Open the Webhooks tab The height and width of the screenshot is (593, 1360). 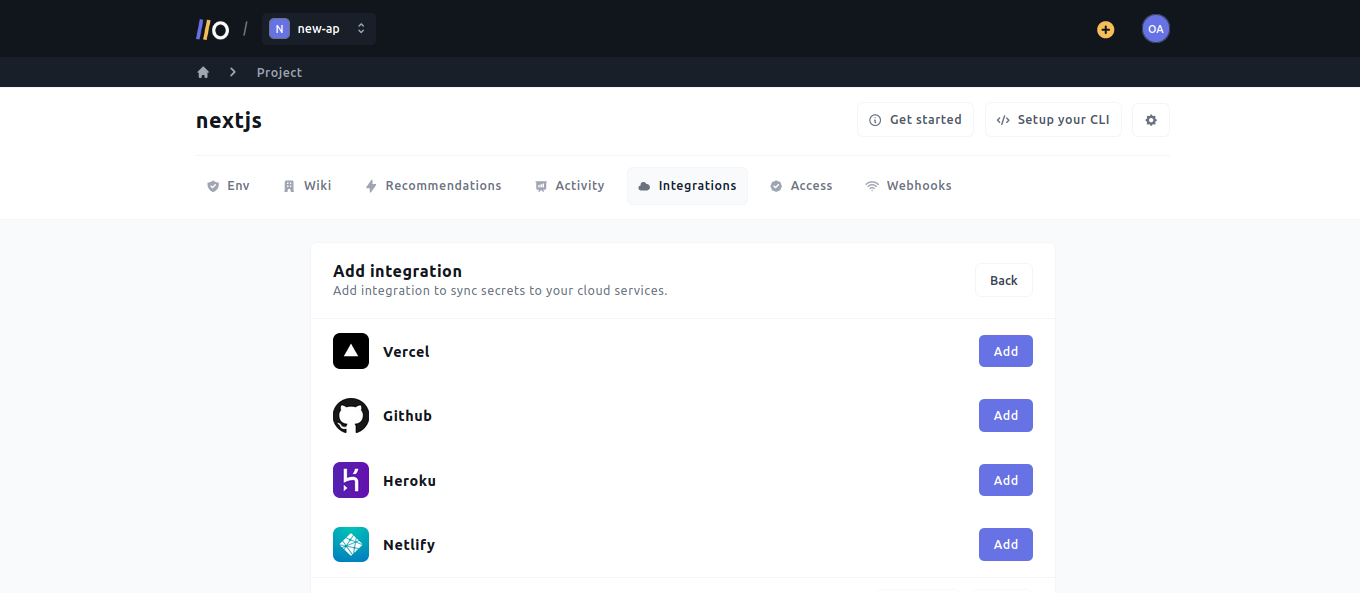click(908, 186)
